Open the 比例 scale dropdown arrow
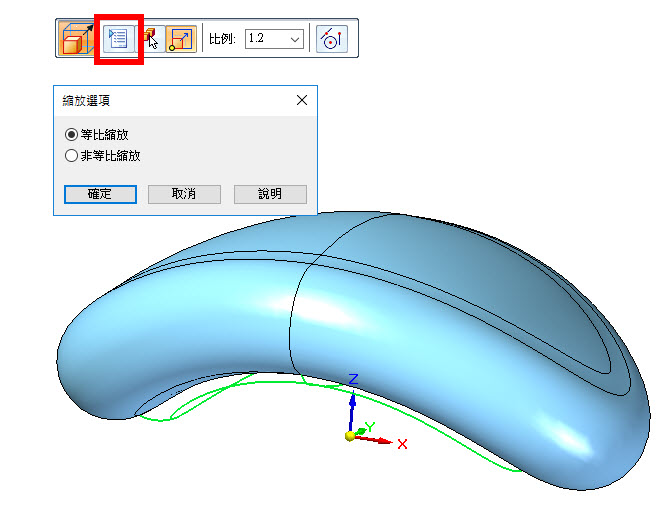Image resolution: width=660 pixels, height=517 pixels. point(295,39)
